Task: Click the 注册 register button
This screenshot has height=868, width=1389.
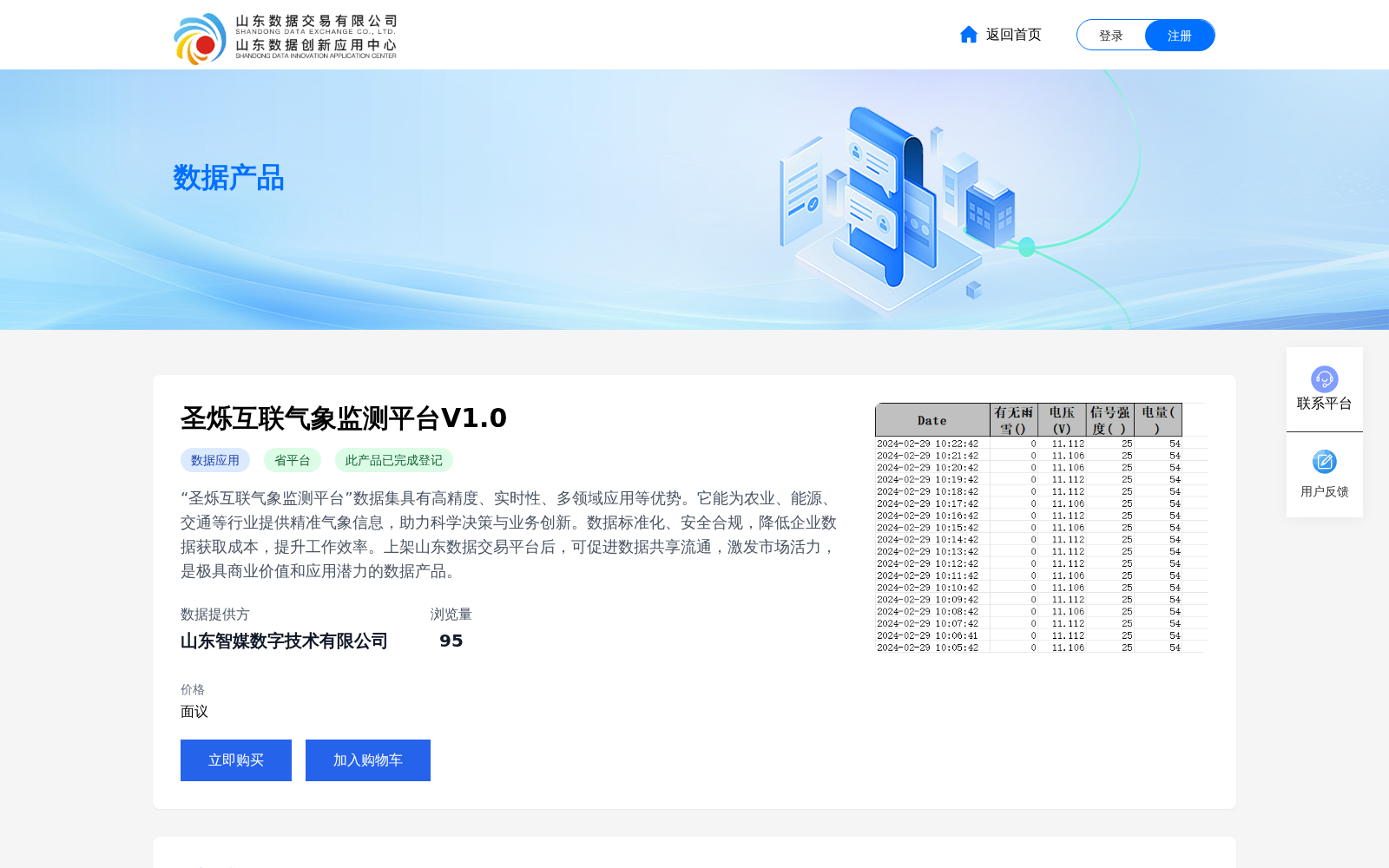Action: 1180,36
